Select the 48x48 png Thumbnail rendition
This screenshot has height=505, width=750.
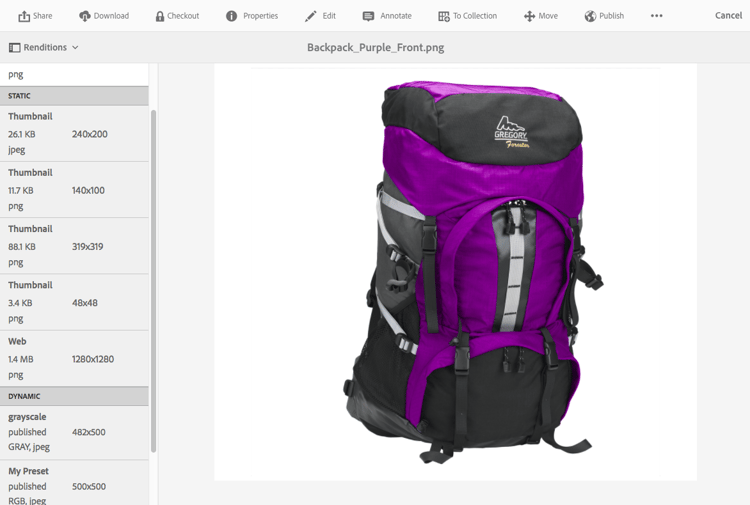click(74, 302)
